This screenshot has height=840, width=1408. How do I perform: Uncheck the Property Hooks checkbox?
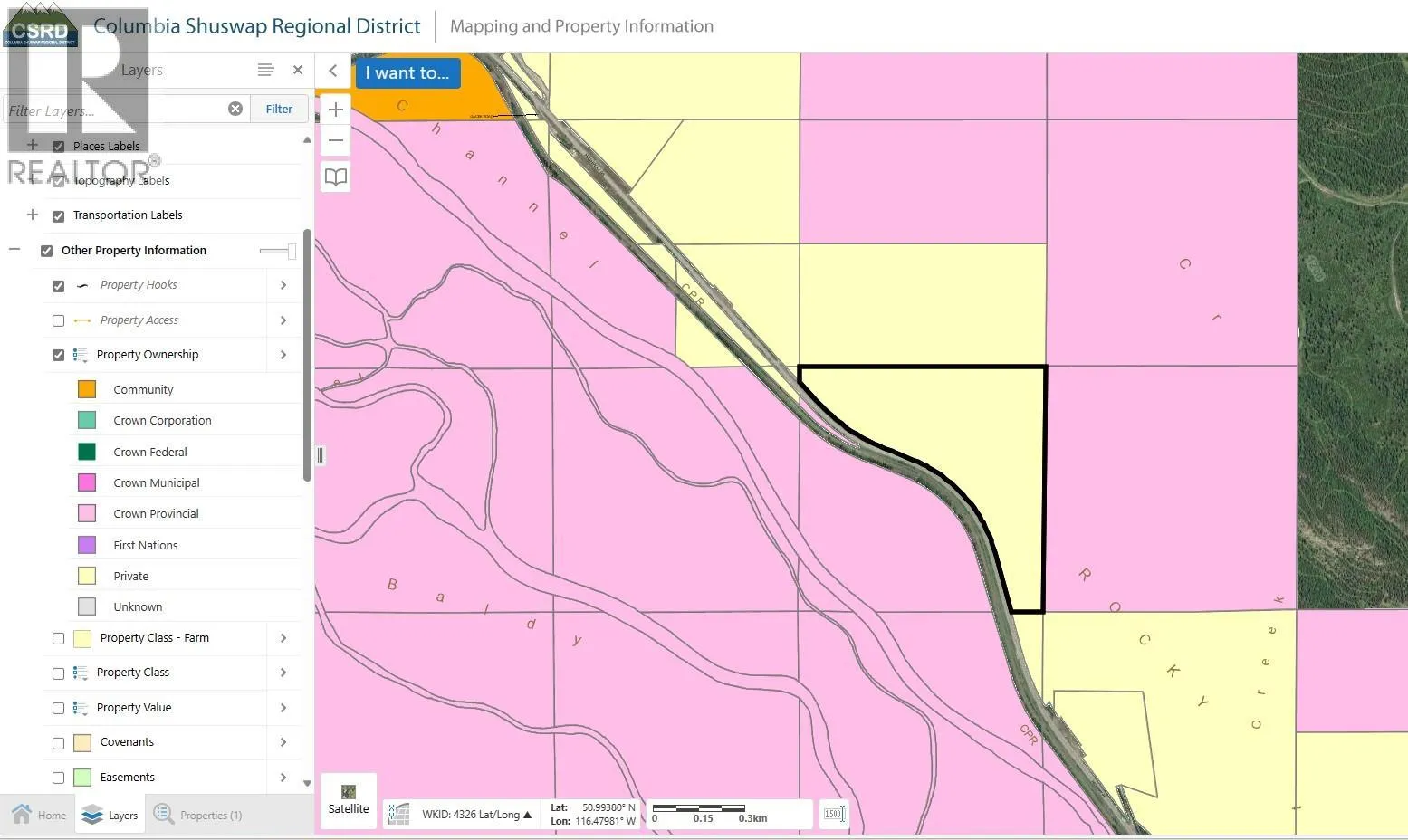59,286
